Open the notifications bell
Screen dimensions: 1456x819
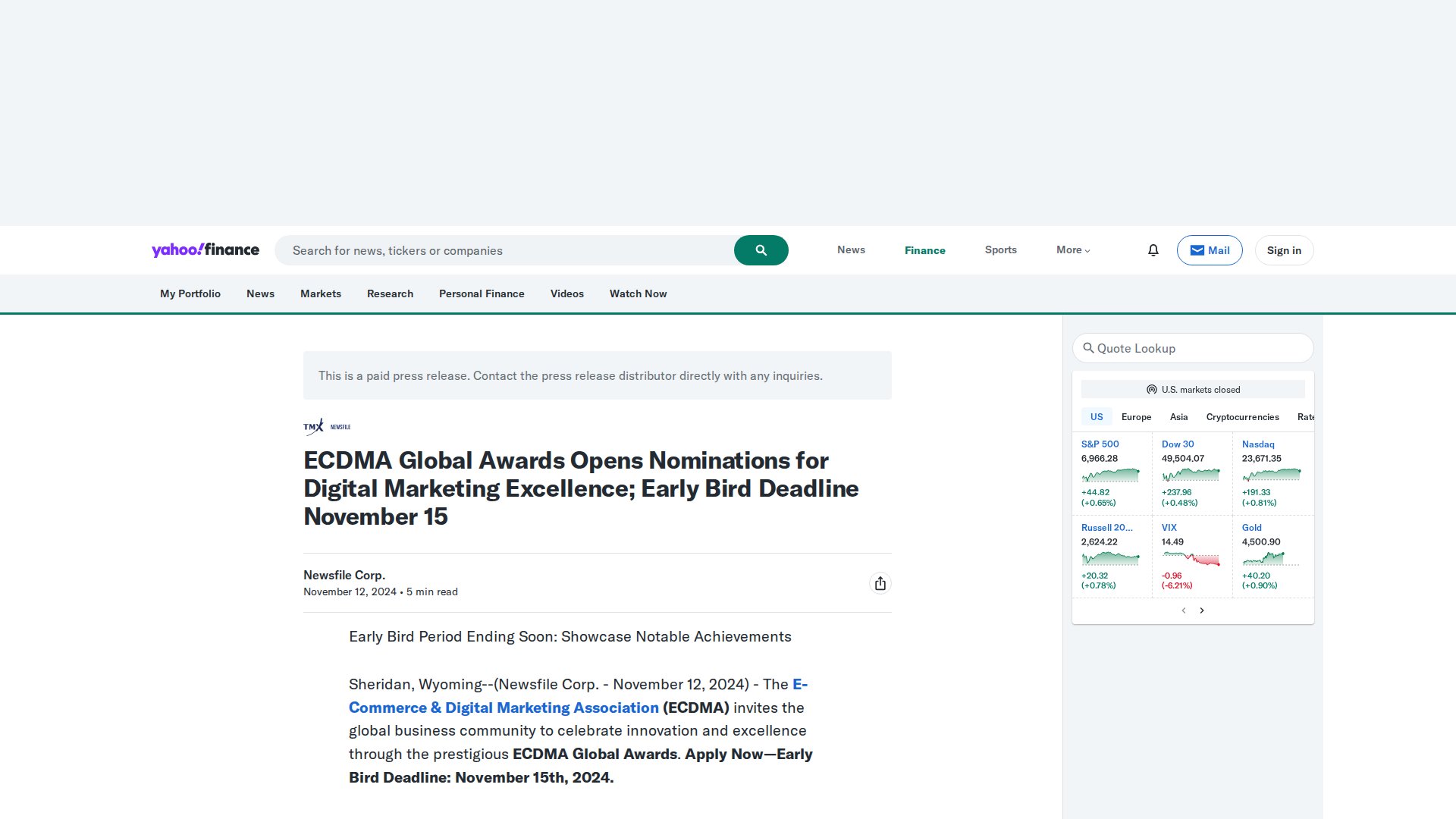click(x=1152, y=250)
